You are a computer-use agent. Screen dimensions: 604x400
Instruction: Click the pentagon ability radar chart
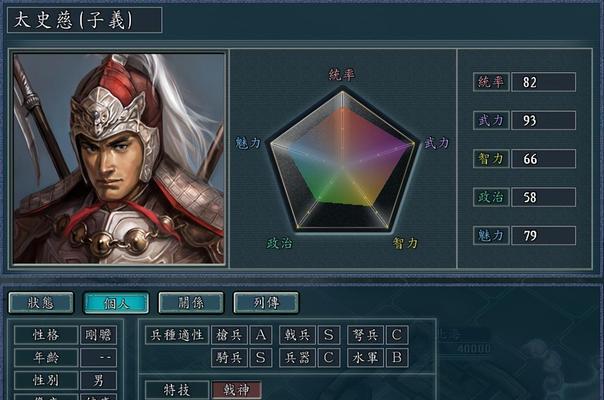point(342,161)
